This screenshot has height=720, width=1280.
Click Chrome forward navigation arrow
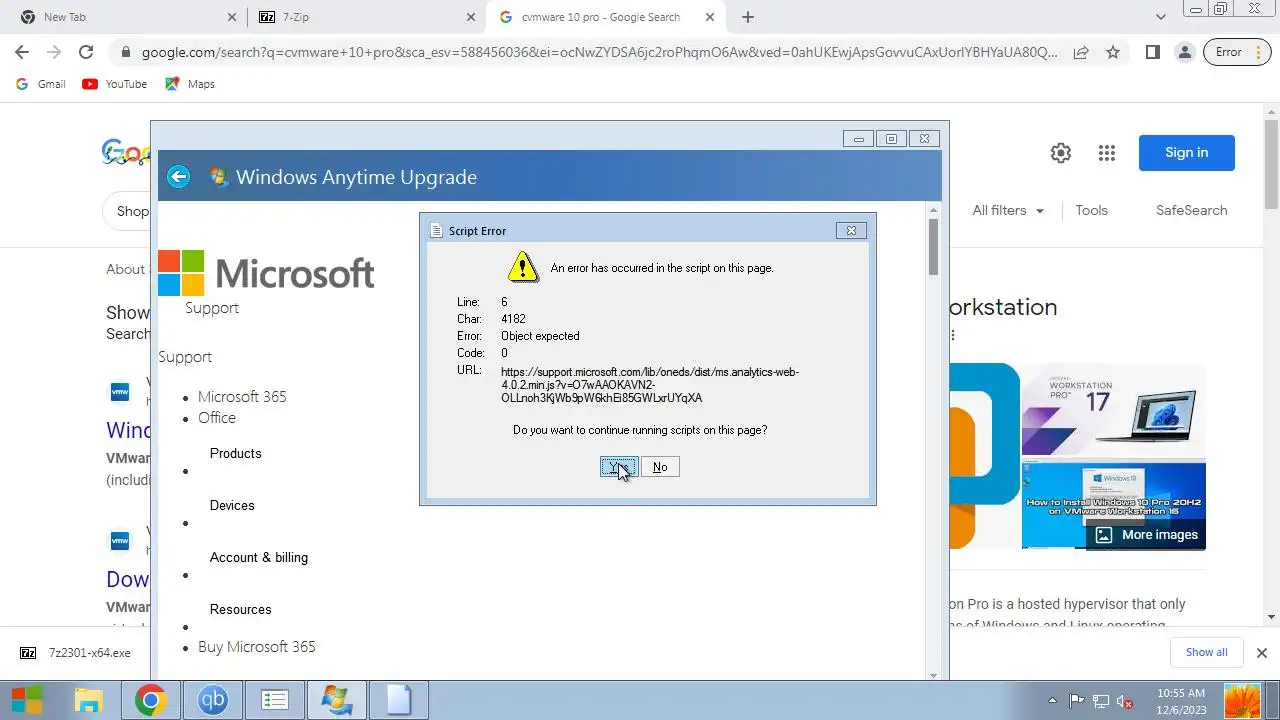tap(54, 52)
